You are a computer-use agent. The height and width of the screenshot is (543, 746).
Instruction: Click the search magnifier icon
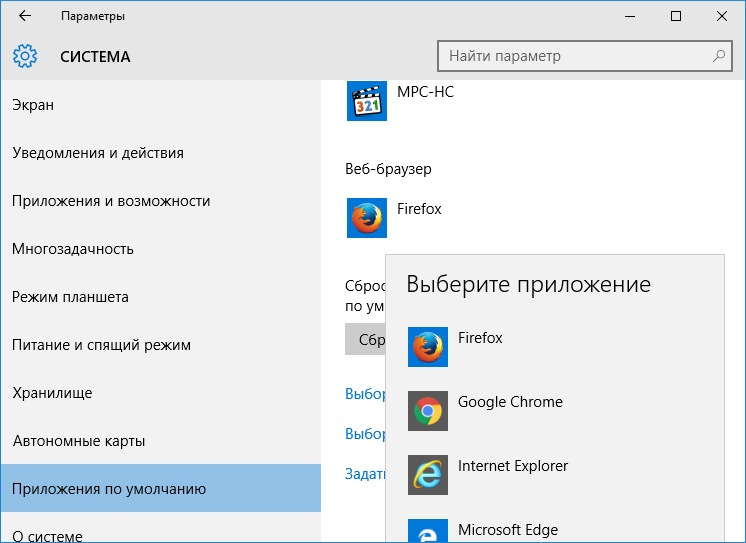tap(719, 56)
